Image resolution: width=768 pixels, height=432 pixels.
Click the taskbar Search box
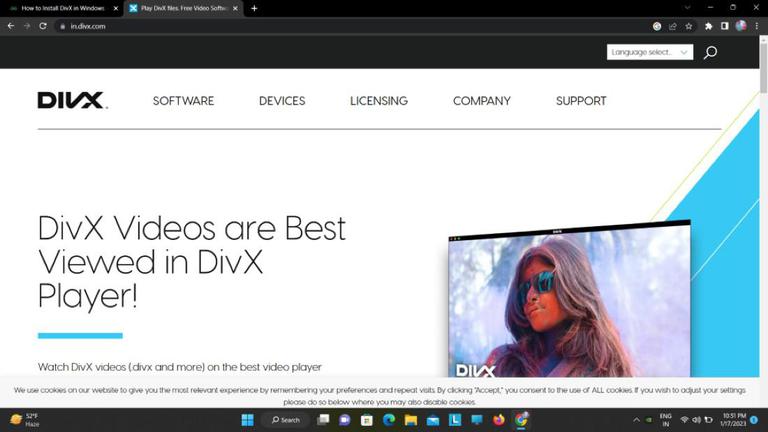click(286, 420)
